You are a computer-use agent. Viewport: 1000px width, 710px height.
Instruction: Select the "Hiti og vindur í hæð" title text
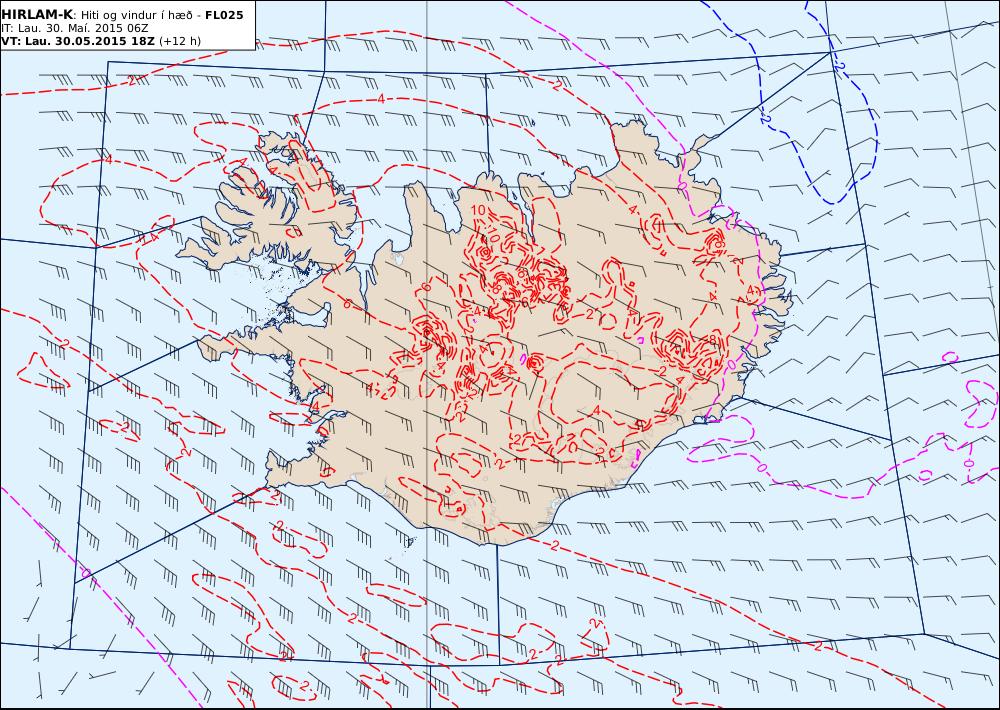point(138,15)
